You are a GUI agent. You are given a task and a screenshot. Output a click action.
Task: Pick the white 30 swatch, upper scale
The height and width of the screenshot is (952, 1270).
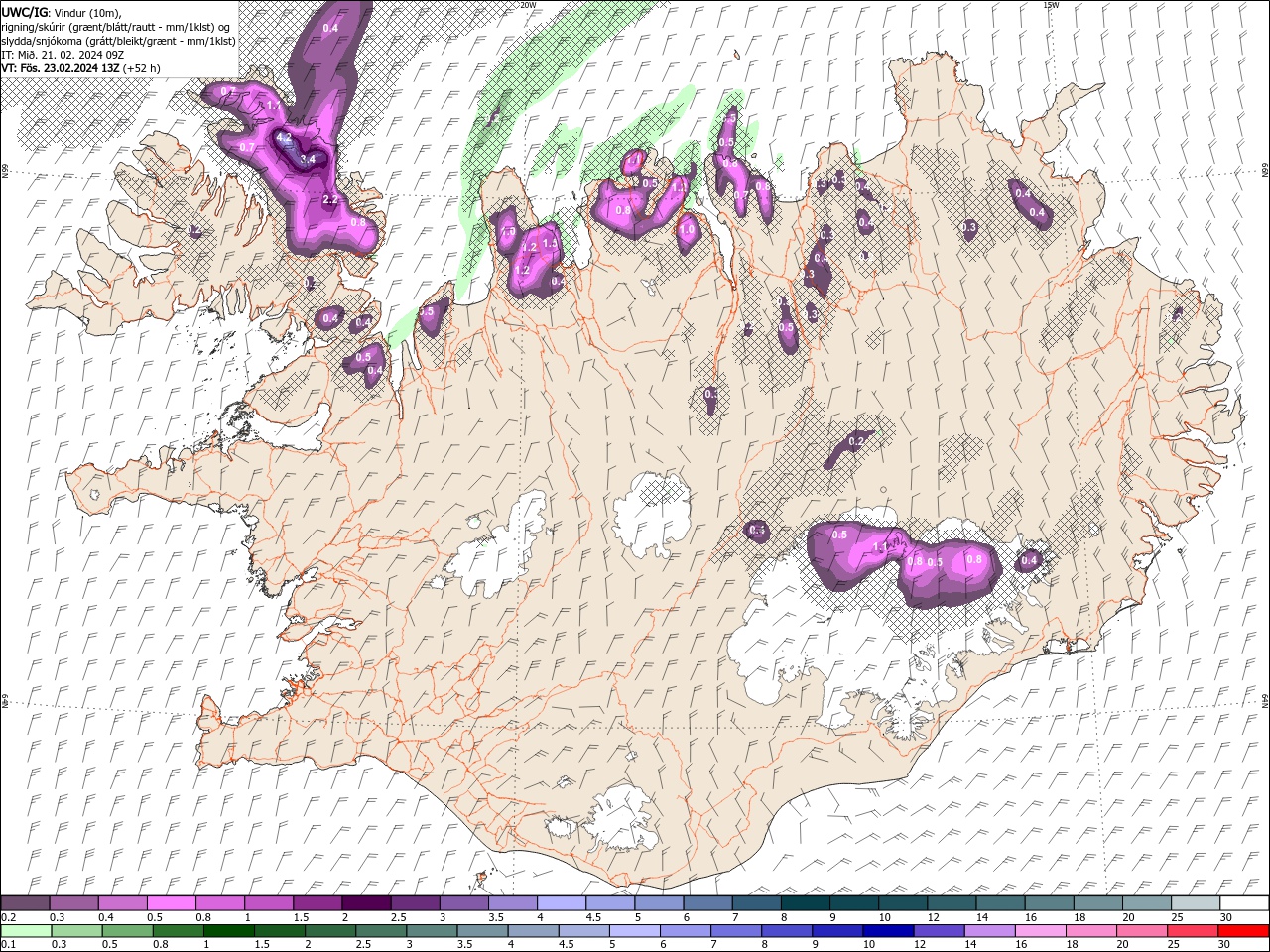(1244, 903)
